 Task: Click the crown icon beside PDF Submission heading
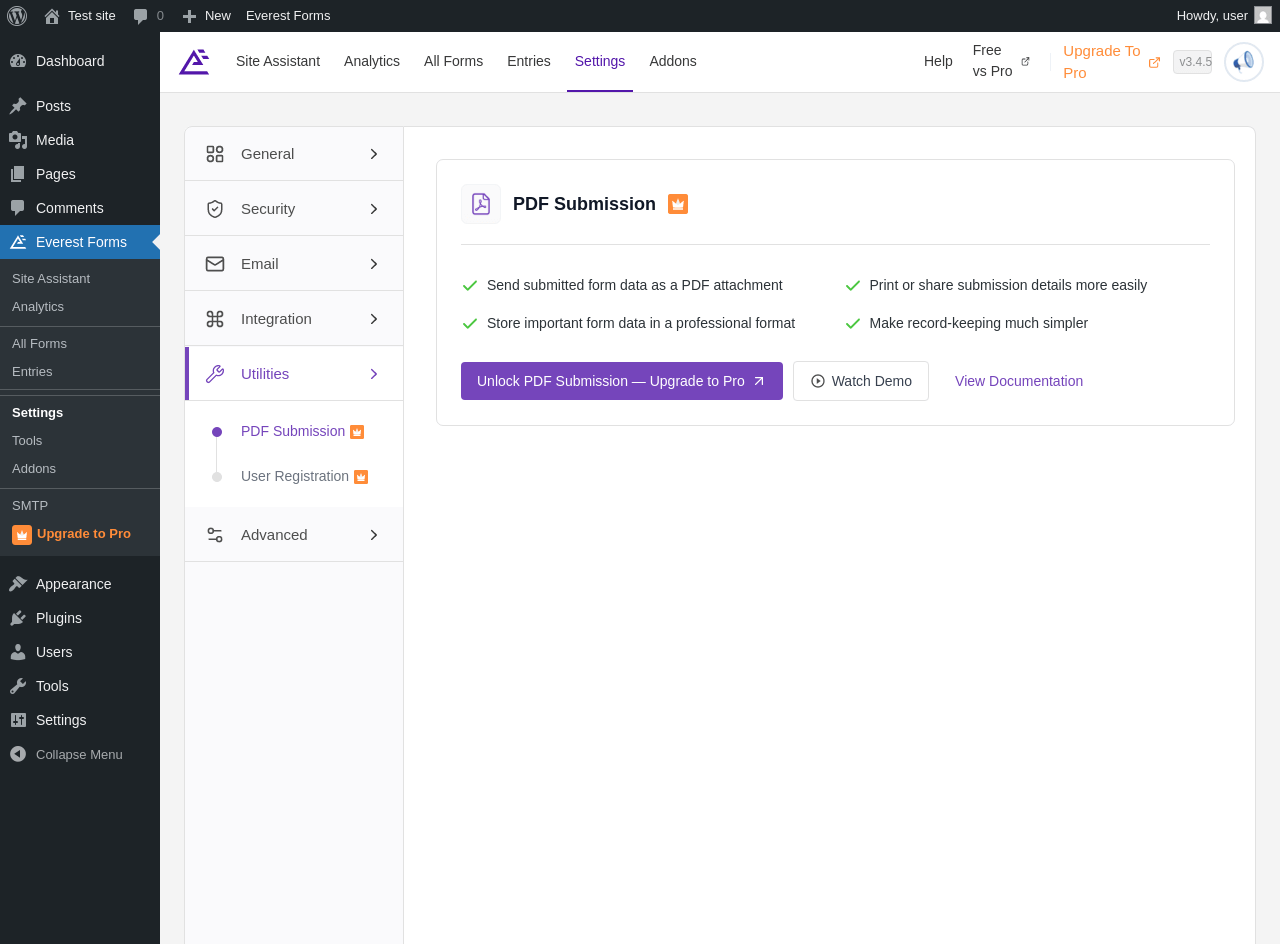(678, 204)
